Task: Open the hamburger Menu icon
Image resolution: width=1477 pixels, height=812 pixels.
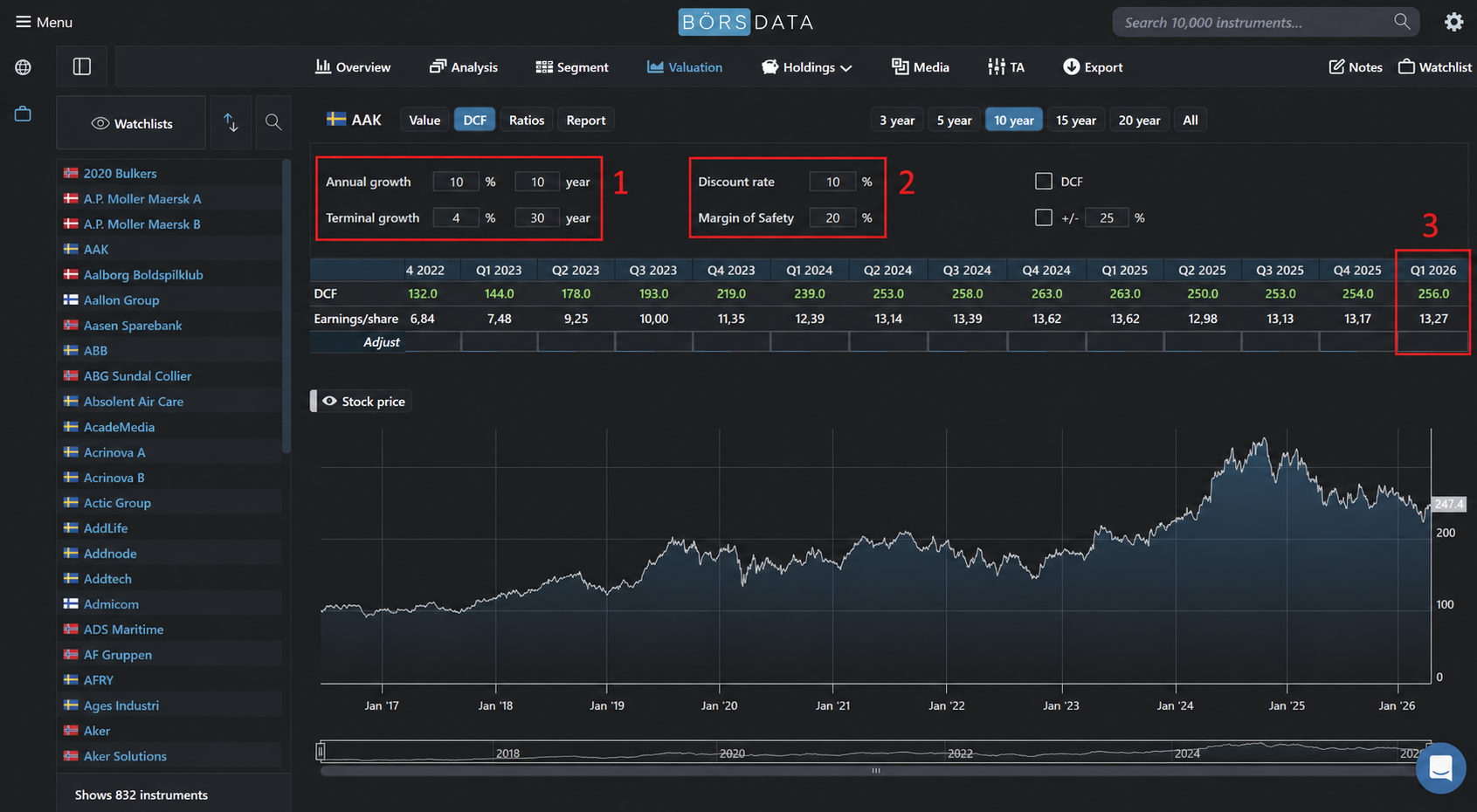Action: (x=24, y=22)
